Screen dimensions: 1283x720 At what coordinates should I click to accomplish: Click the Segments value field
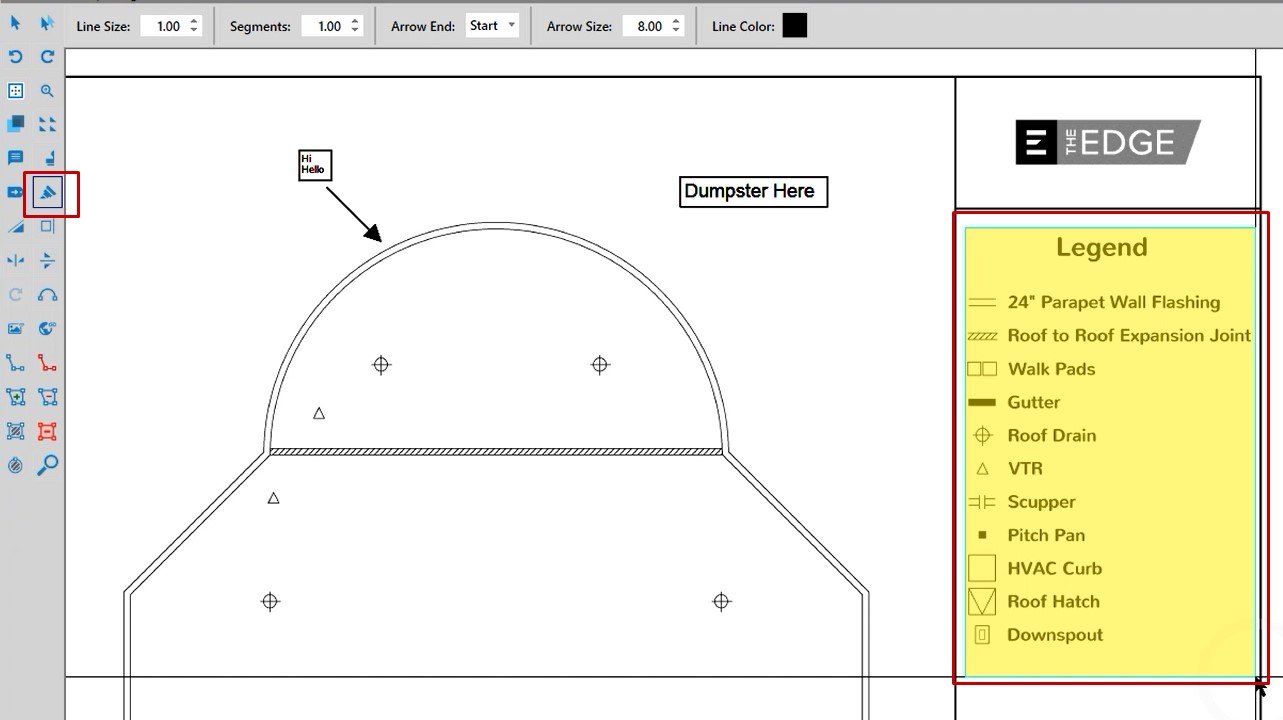click(329, 26)
